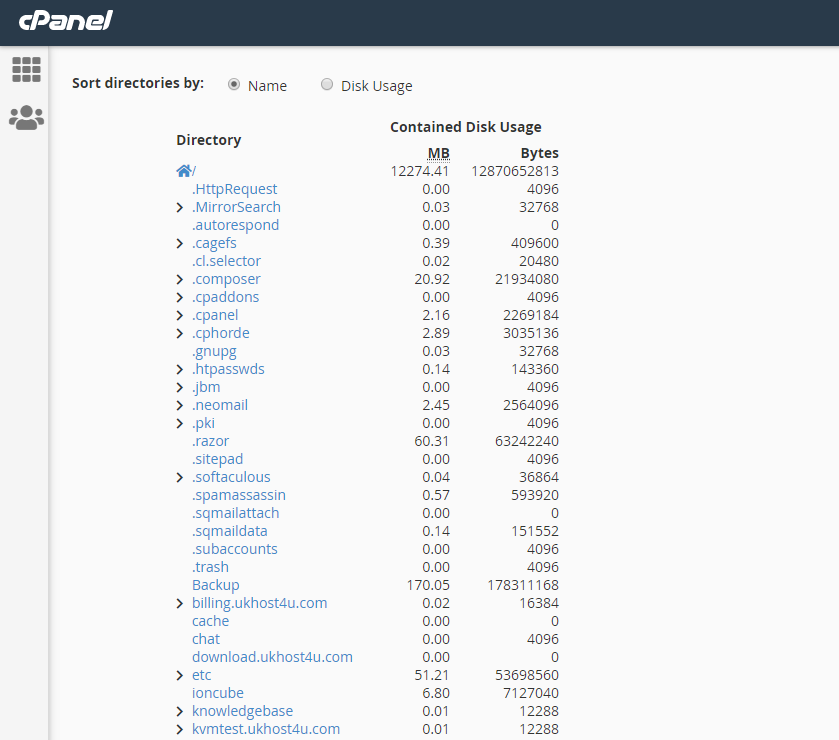Click the ioncube size value 6.80
The image size is (839, 740).
pos(436,693)
